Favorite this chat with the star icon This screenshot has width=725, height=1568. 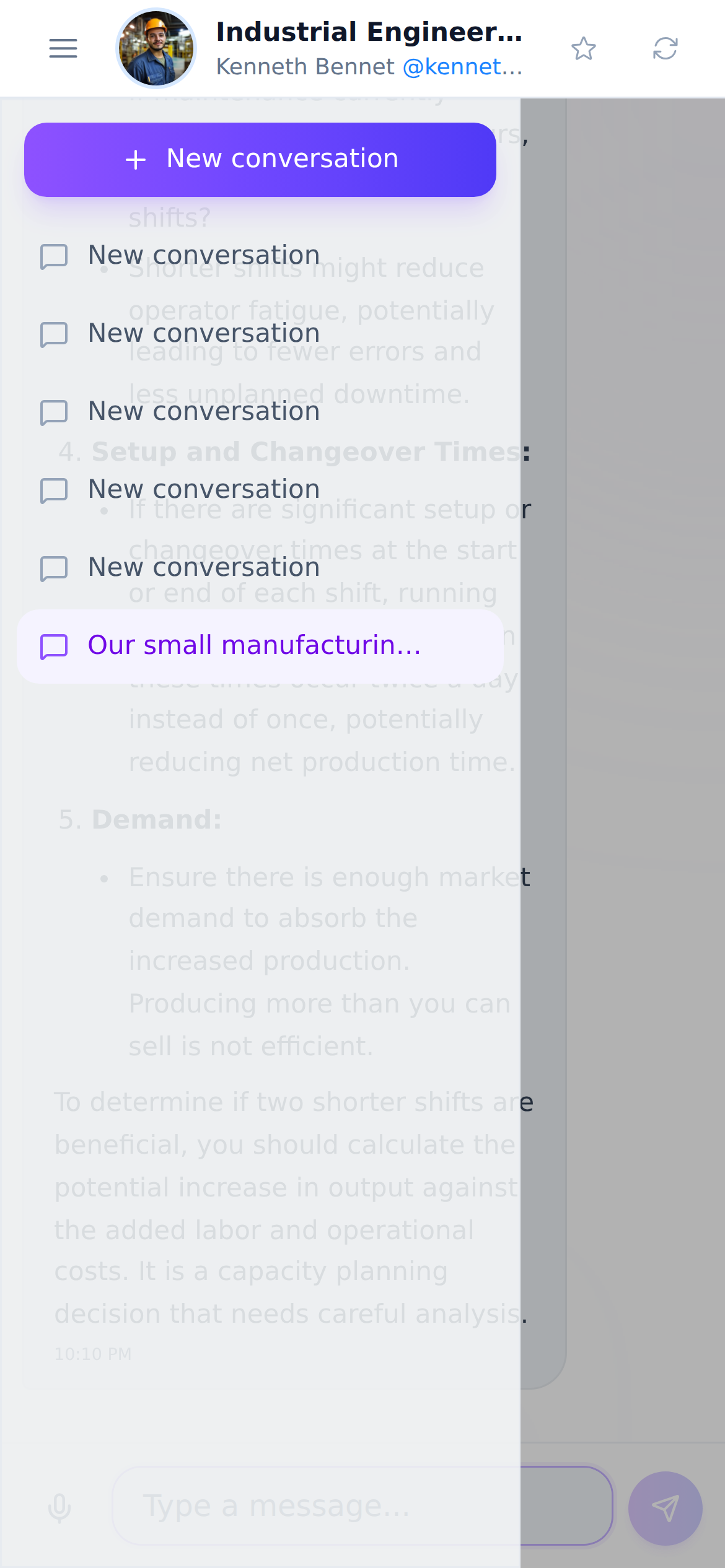click(584, 48)
